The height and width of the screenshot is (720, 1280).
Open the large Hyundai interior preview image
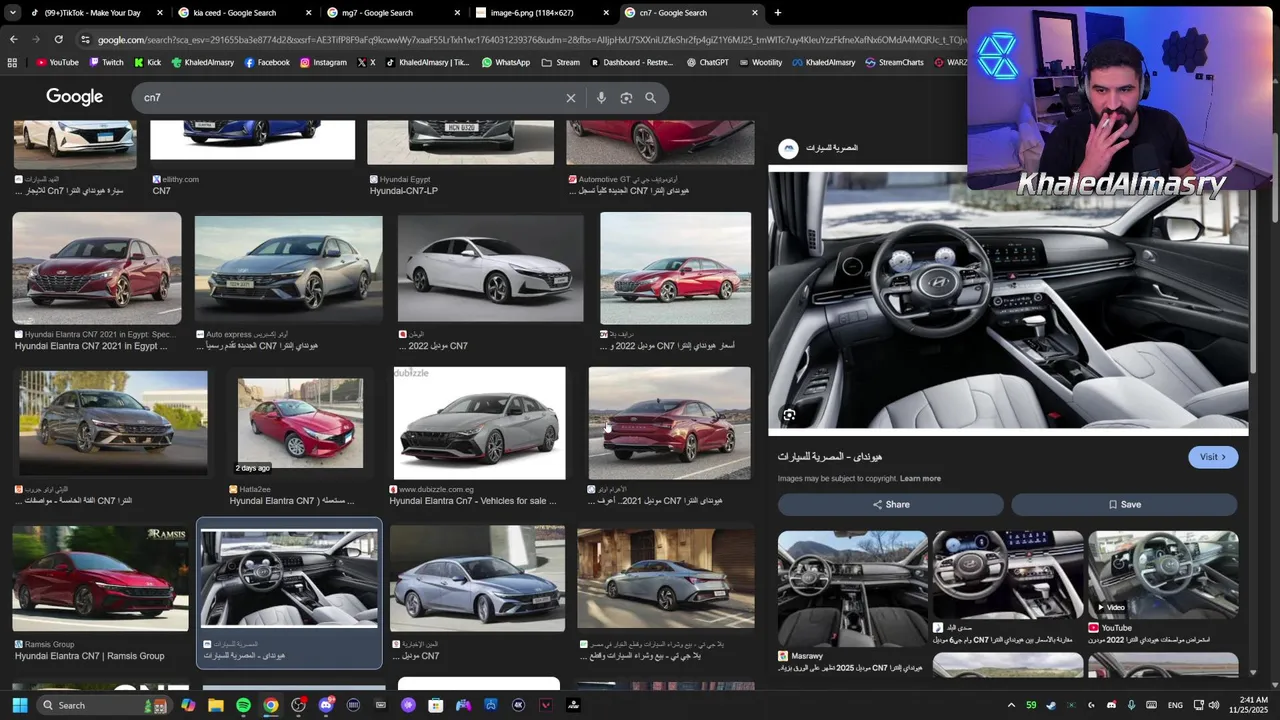click(x=1008, y=301)
